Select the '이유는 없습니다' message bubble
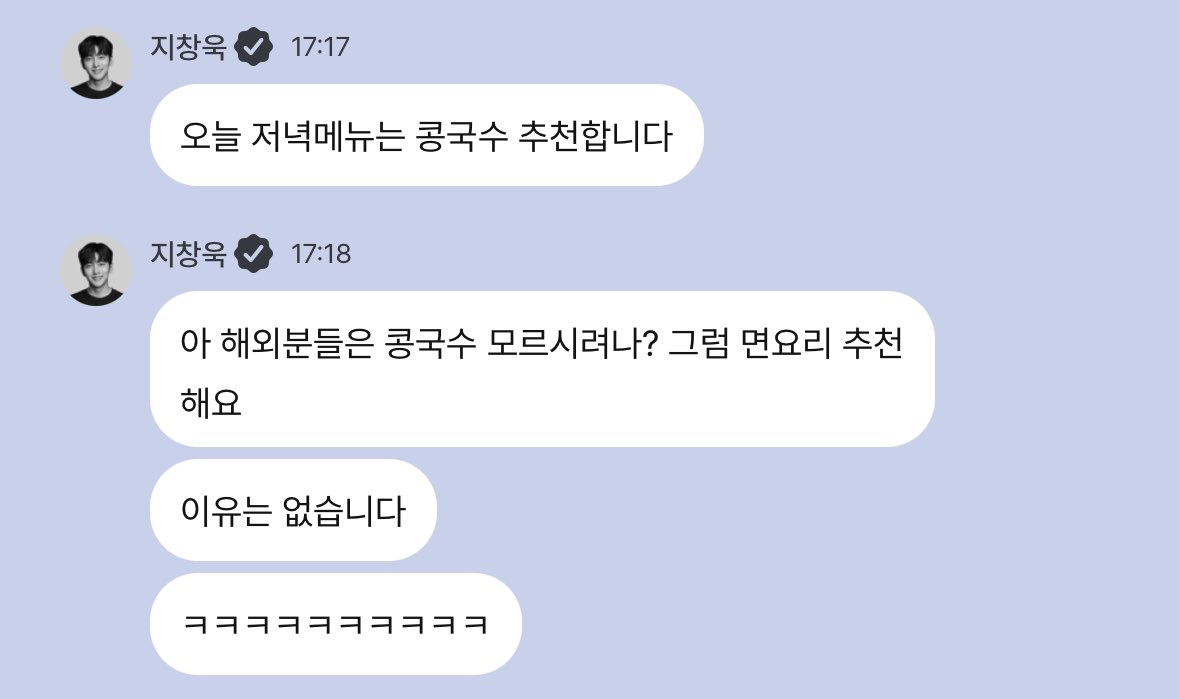Screen dimensions: 1179x699 293,510
